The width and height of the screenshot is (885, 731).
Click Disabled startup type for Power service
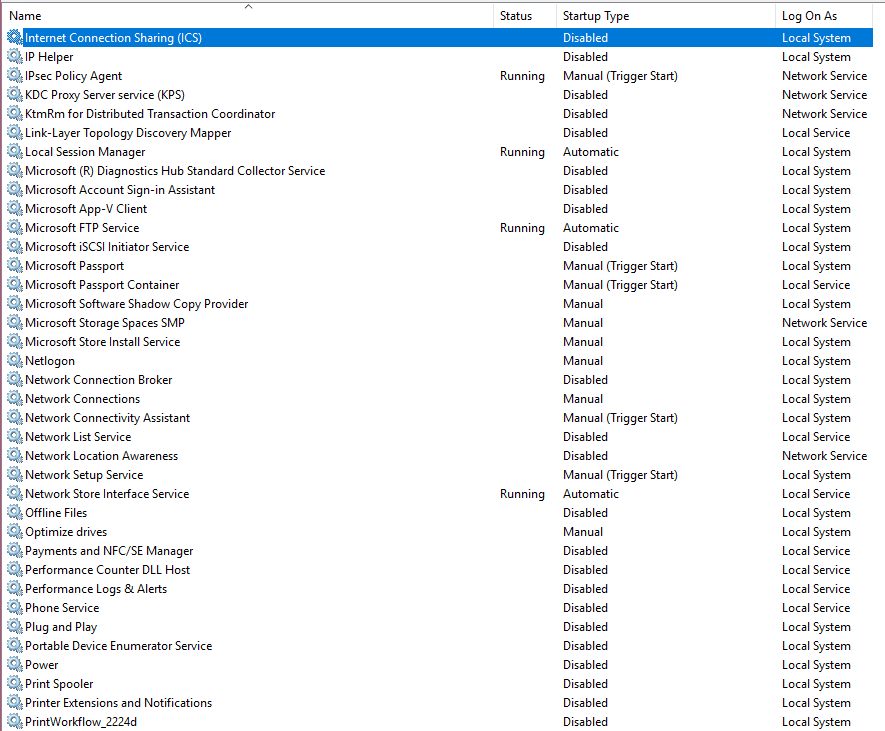coord(585,665)
